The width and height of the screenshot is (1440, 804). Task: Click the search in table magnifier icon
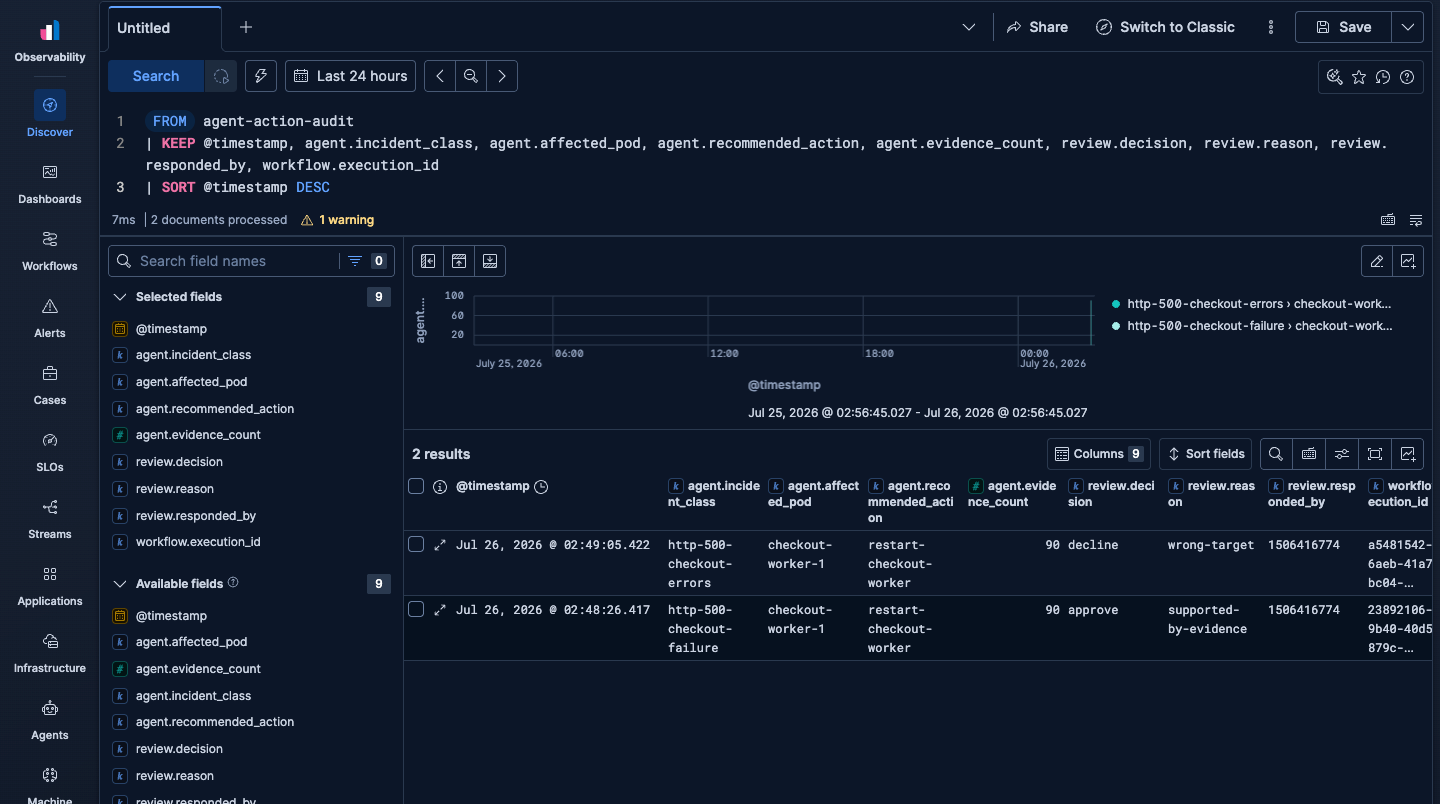click(1276, 454)
